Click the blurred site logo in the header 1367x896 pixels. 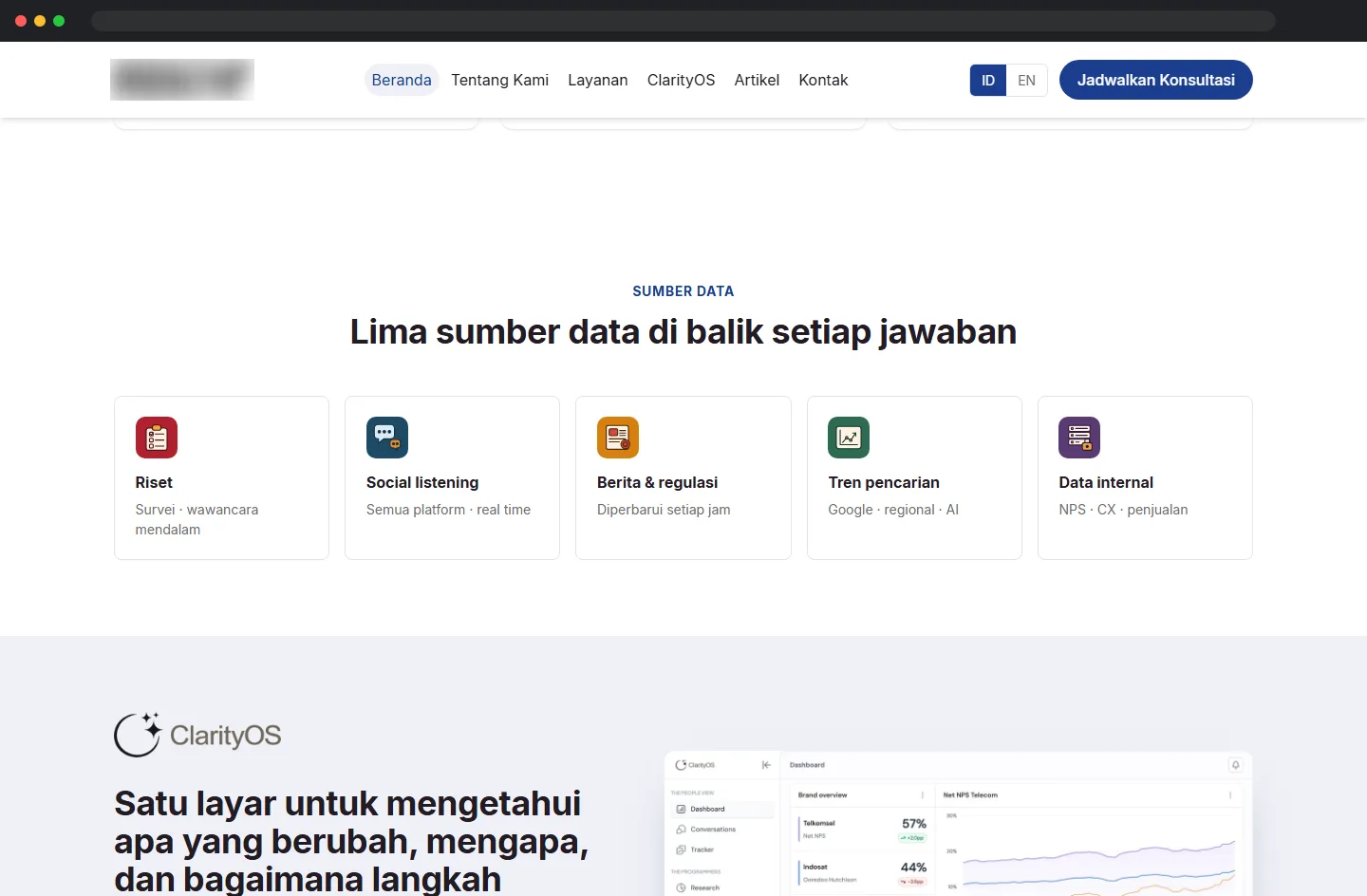[x=182, y=80]
